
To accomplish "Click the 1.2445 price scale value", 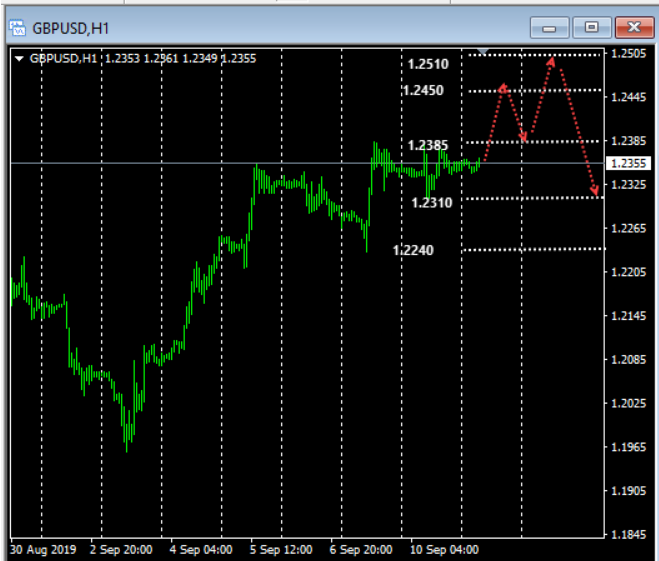I will click(x=629, y=97).
